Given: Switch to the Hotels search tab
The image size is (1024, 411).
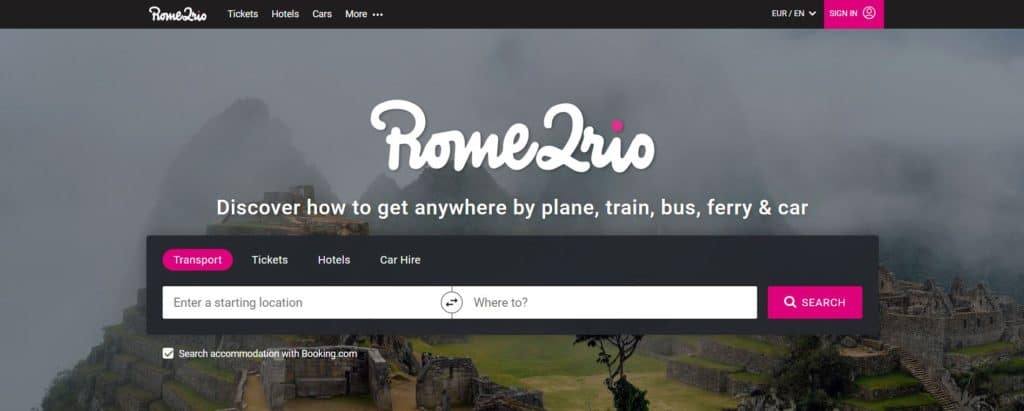Looking at the screenshot, I should 334,259.
